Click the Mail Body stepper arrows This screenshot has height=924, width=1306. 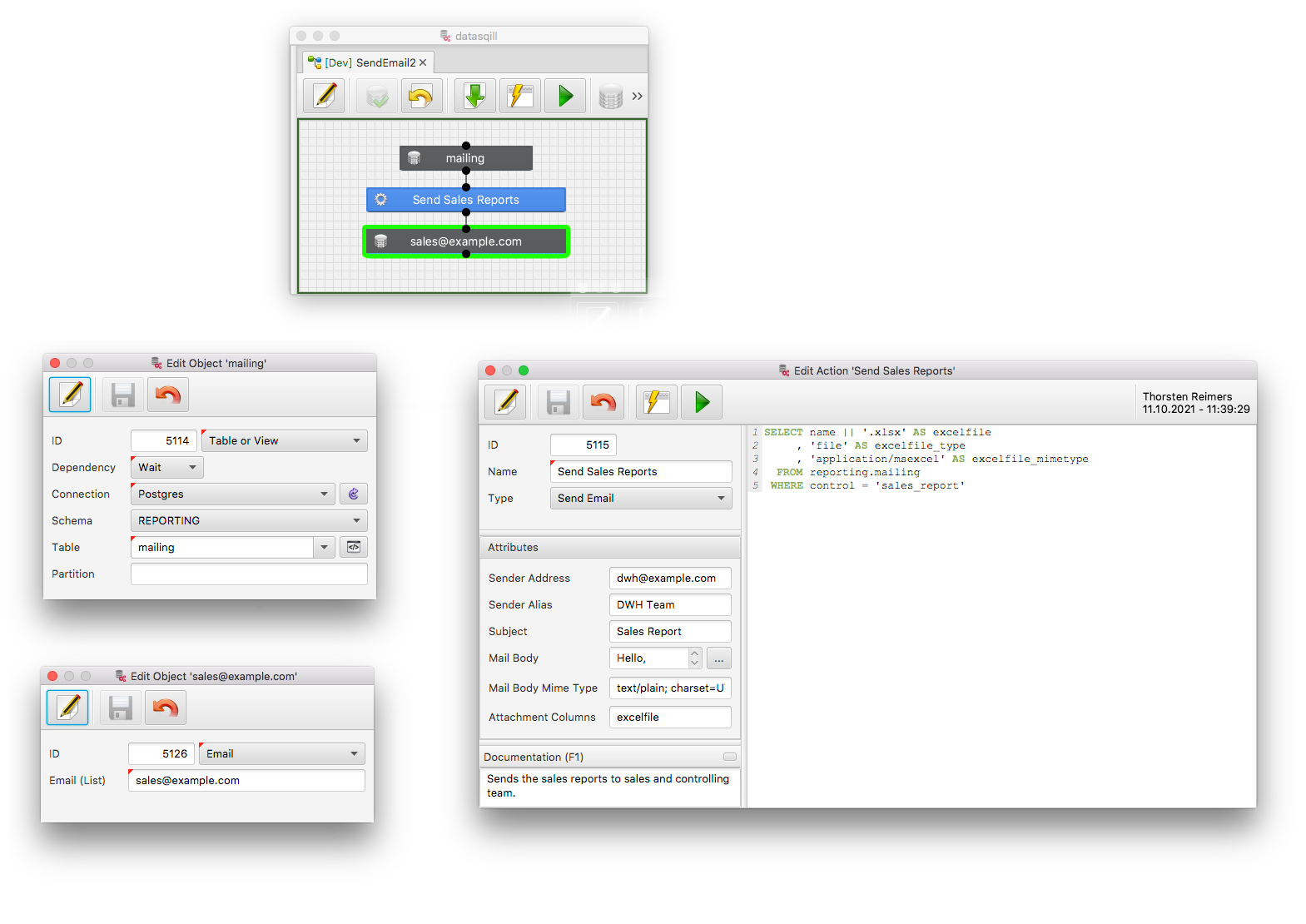pyautogui.click(x=695, y=658)
